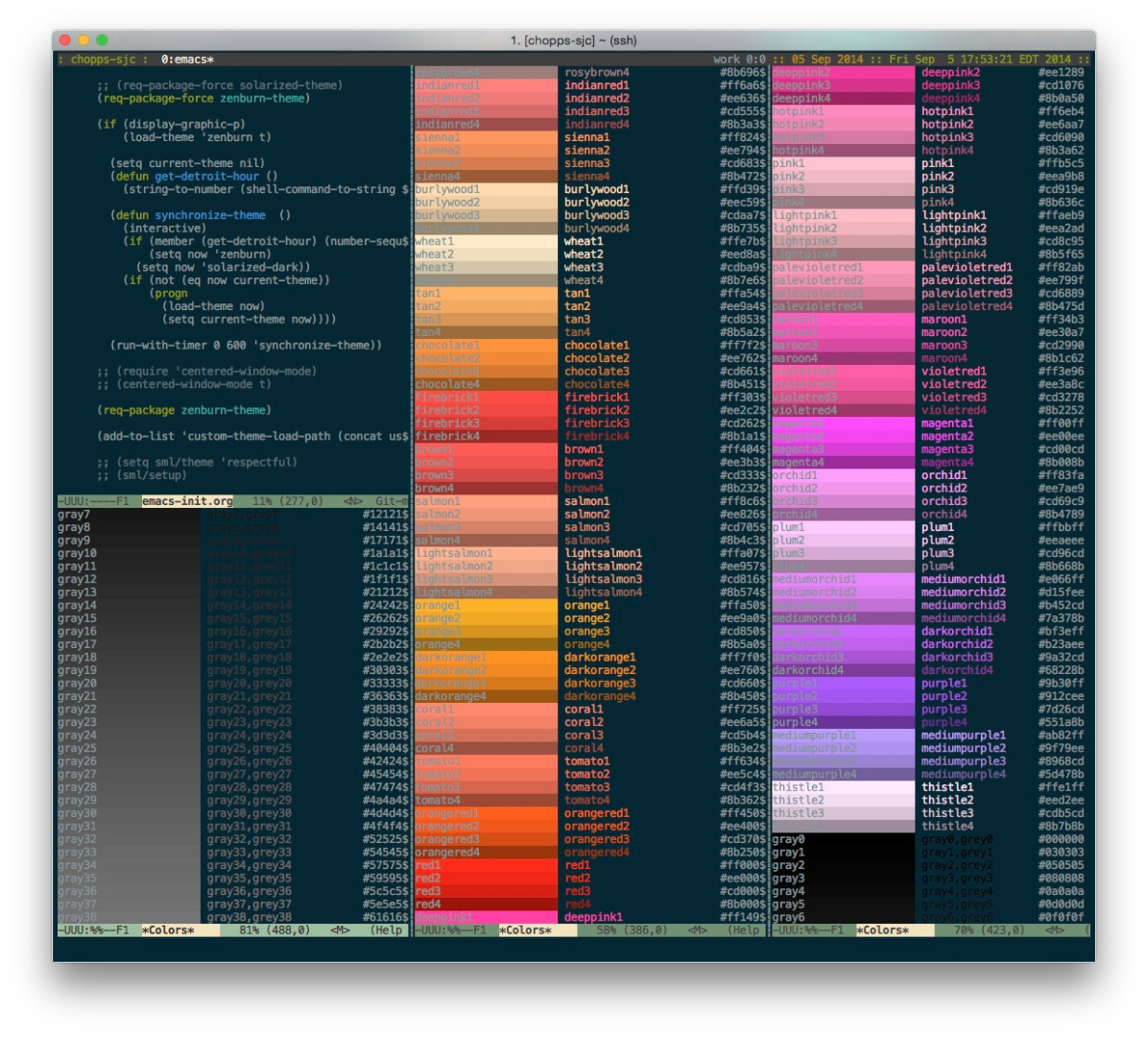Viewport: 1148px width, 1037px height.
Task: Click the line '(setq current-theme nil)'
Action: click(187, 163)
